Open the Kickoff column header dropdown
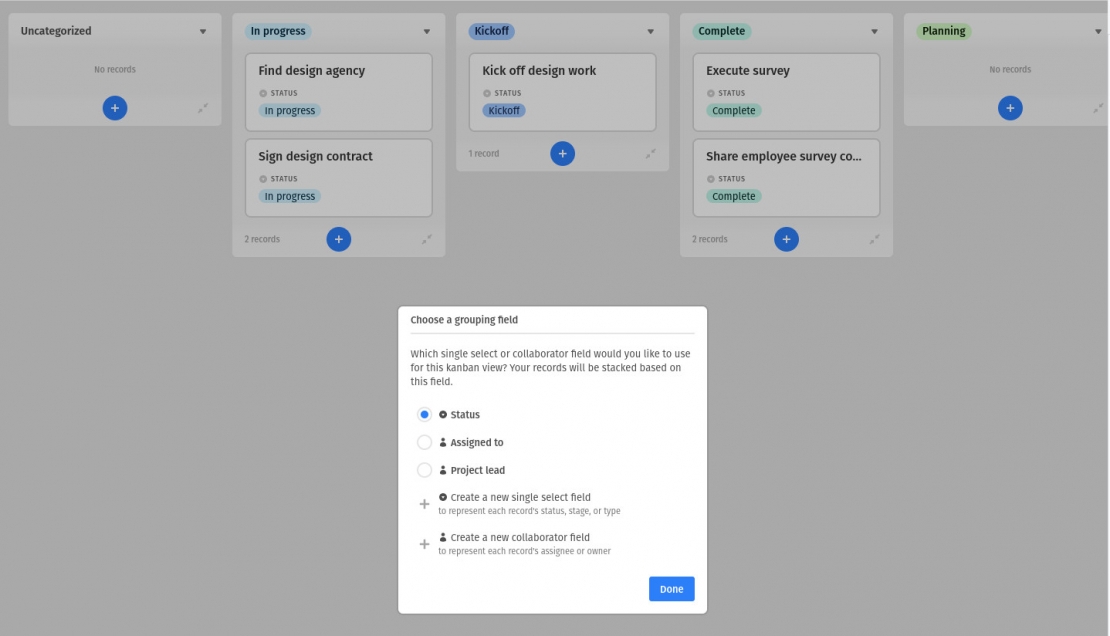The image size is (1110, 636). coord(651,31)
